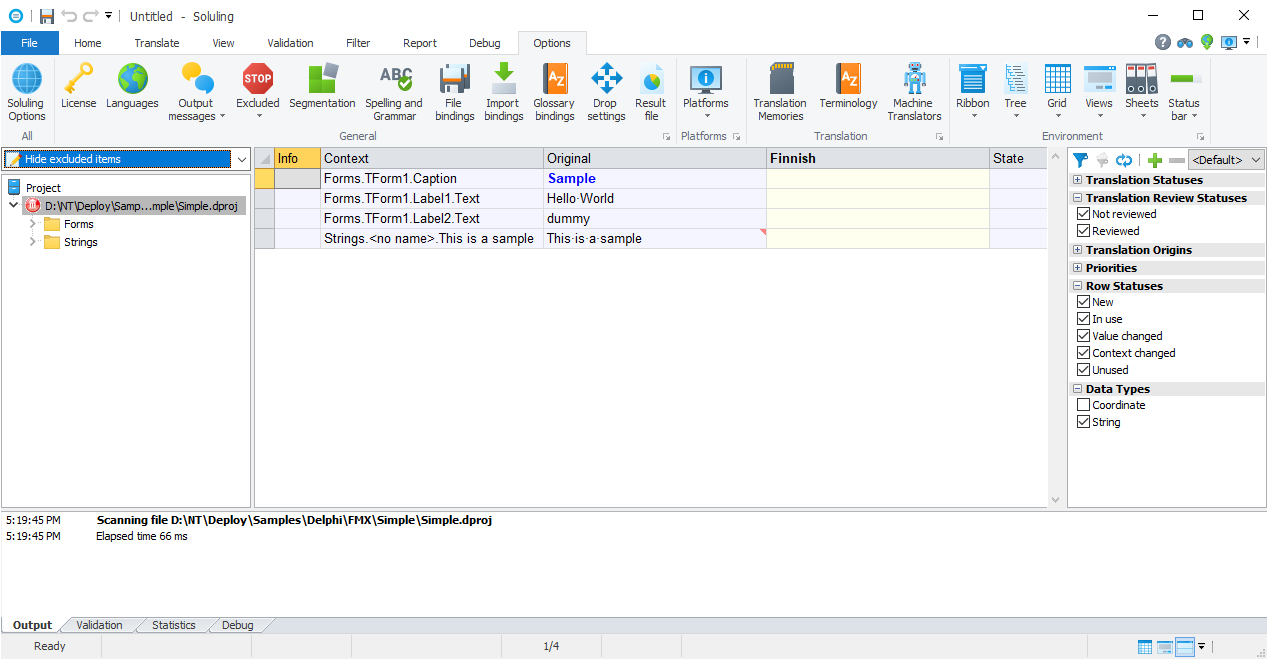Viewport: 1268px width, 660px height.
Task: Uncheck the Value changed checkbox
Action: point(1083,336)
